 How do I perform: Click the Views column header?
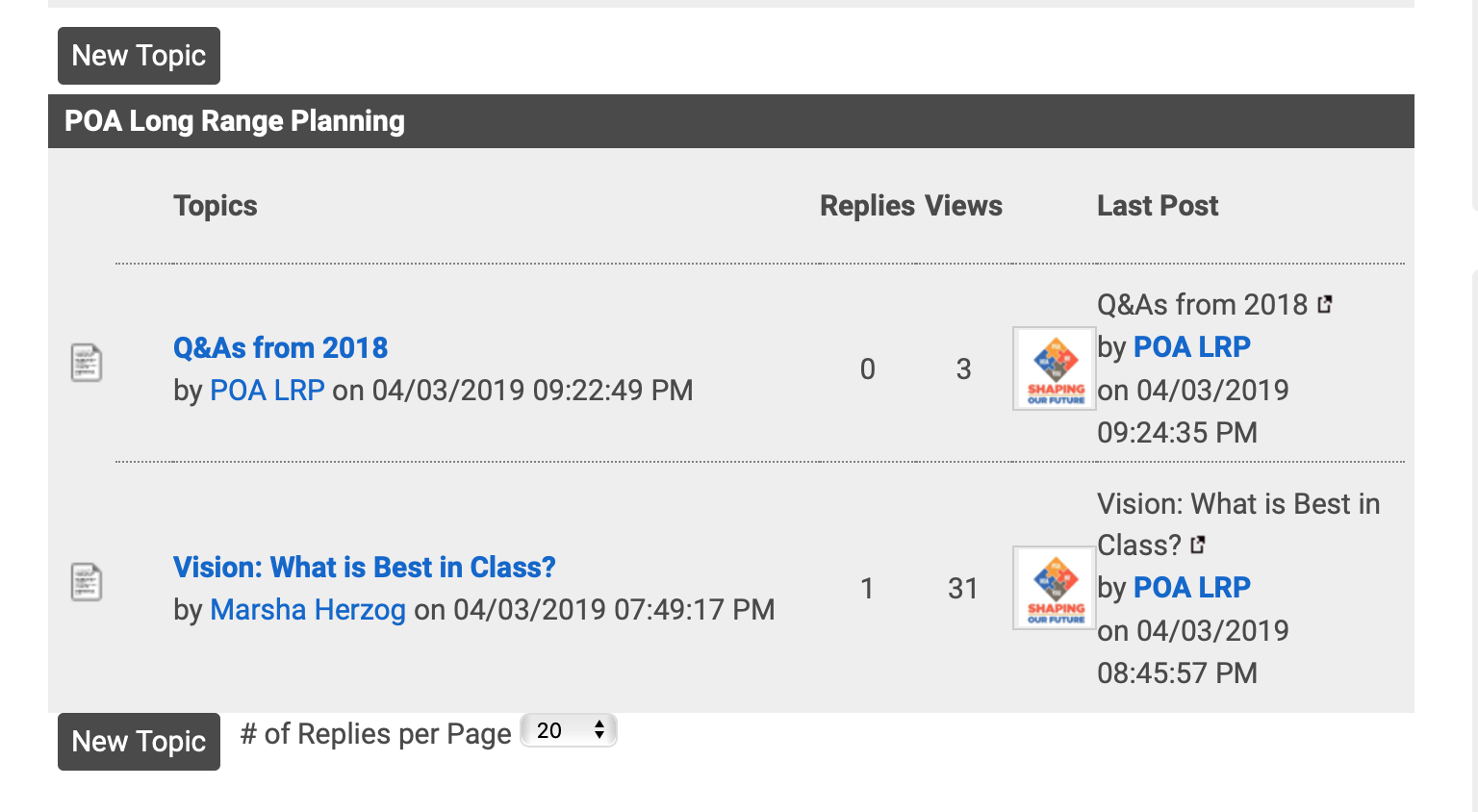pyautogui.click(x=963, y=206)
